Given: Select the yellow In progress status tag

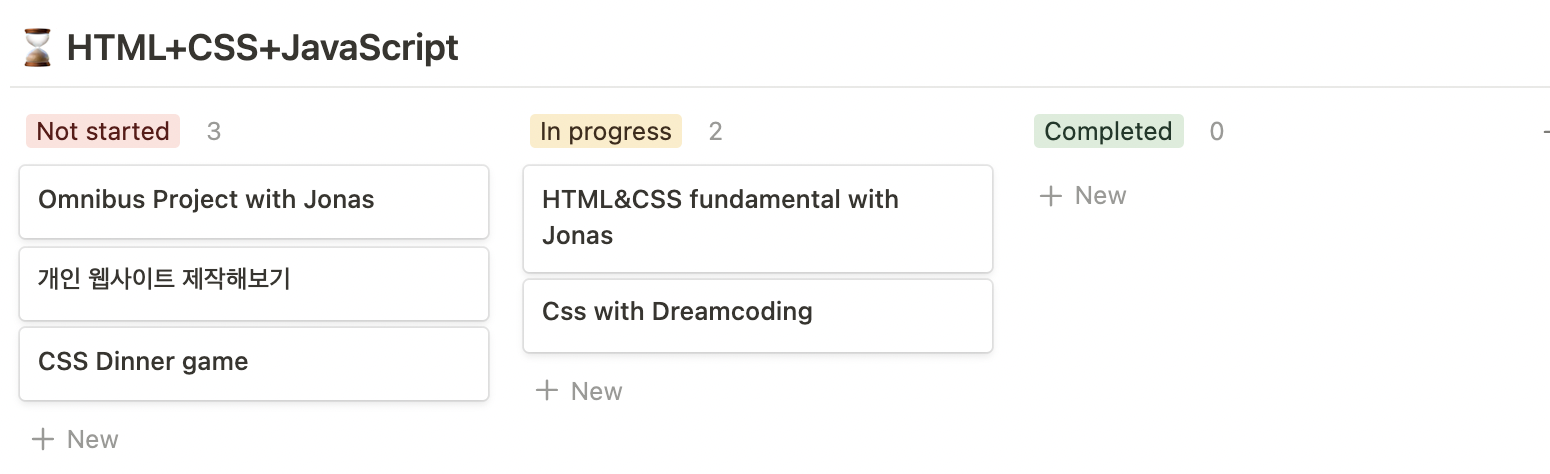Looking at the screenshot, I should point(606,131).
